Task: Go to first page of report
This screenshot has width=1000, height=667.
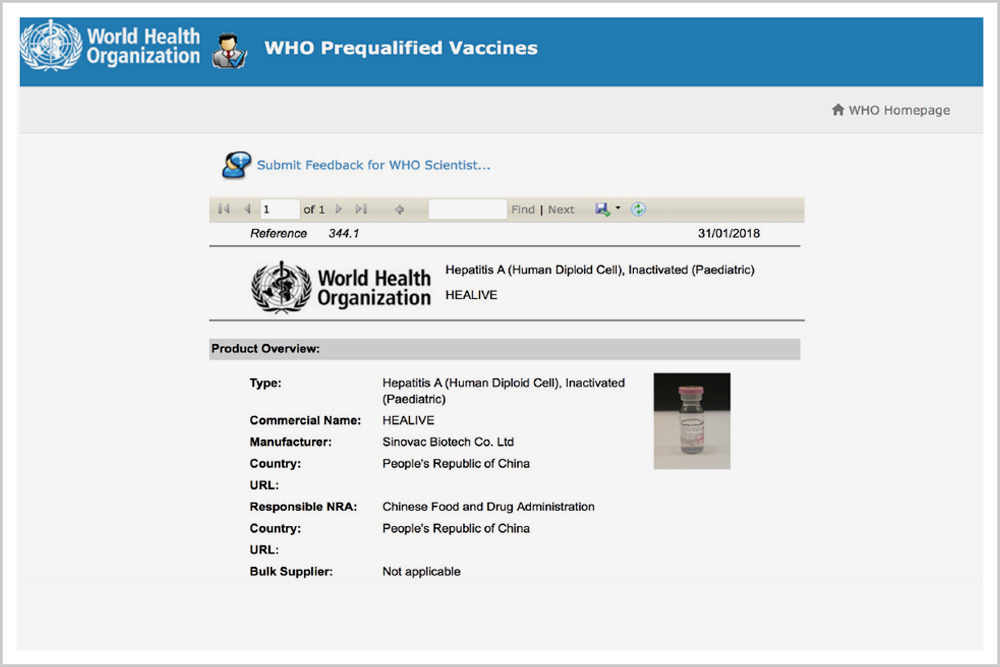Action: (x=223, y=209)
